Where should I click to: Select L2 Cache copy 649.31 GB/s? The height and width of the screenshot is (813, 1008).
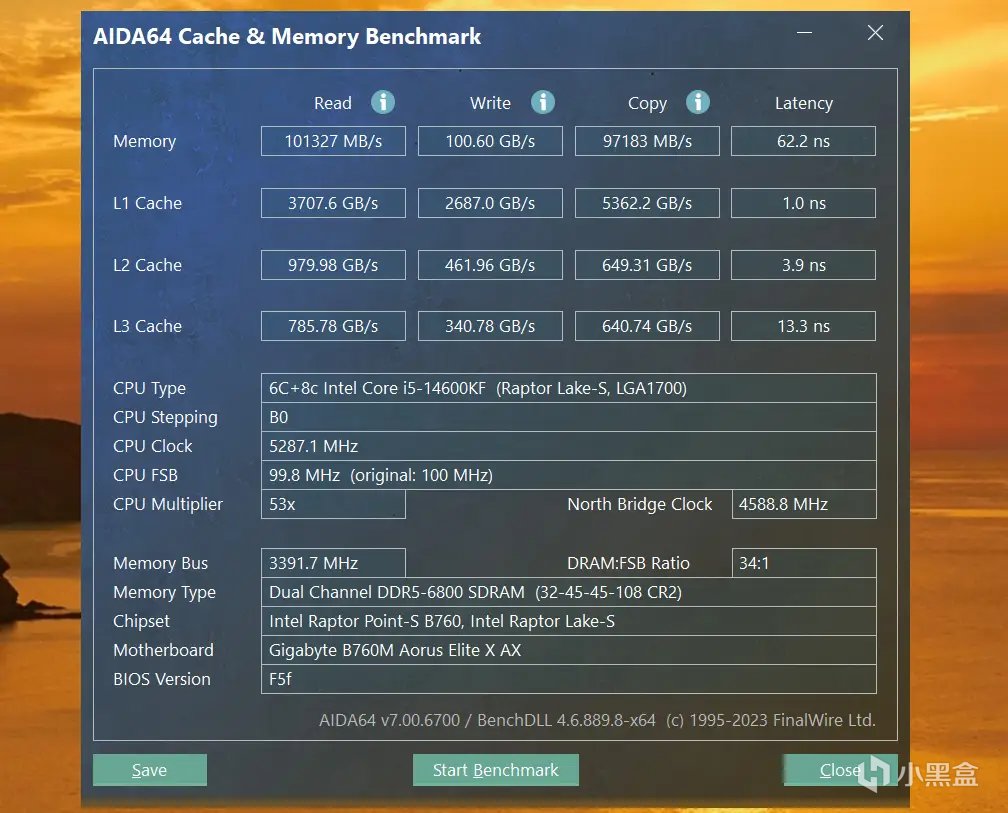[x=647, y=265]
